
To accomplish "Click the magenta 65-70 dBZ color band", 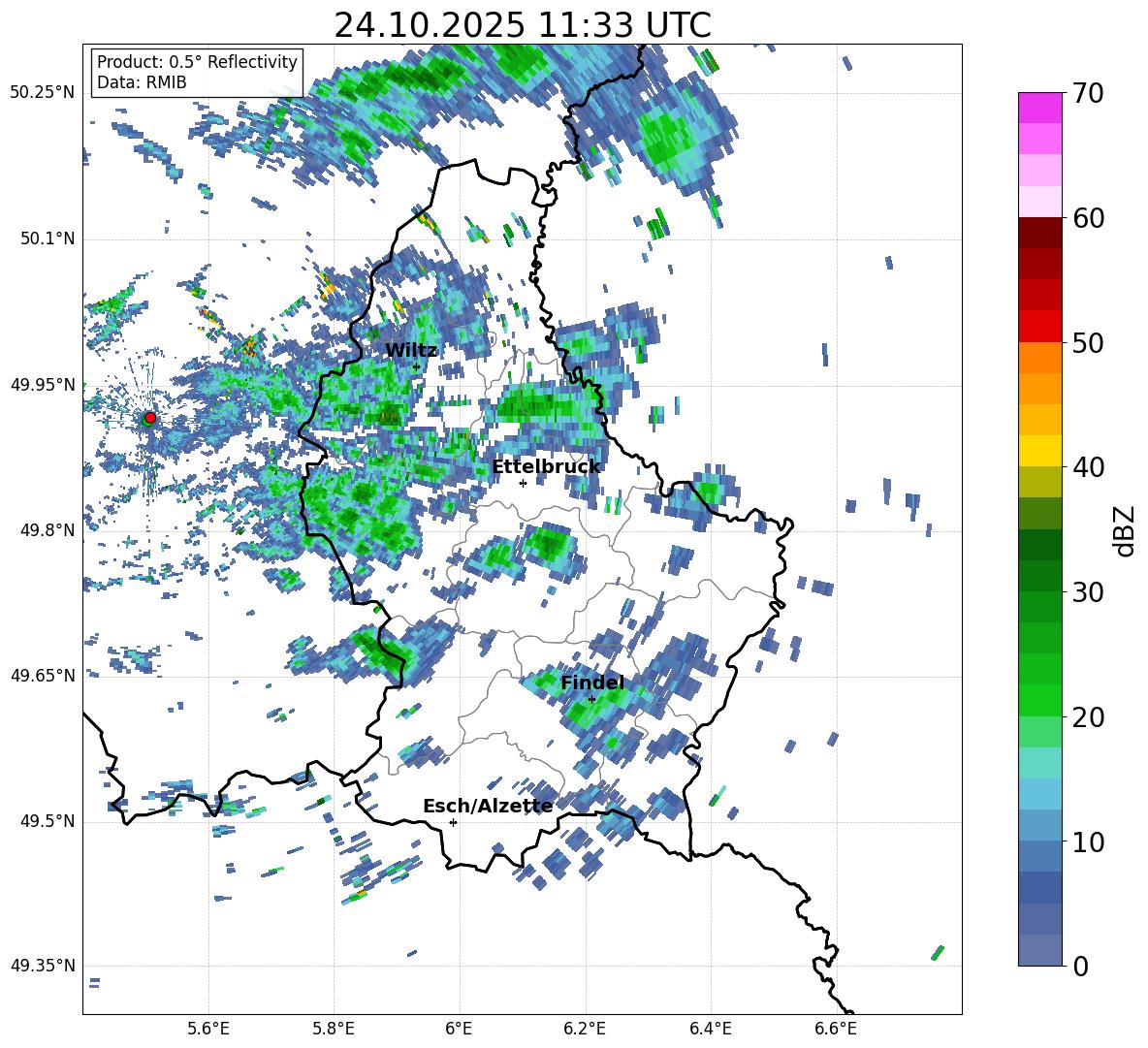I will (x=1040, y=108).
